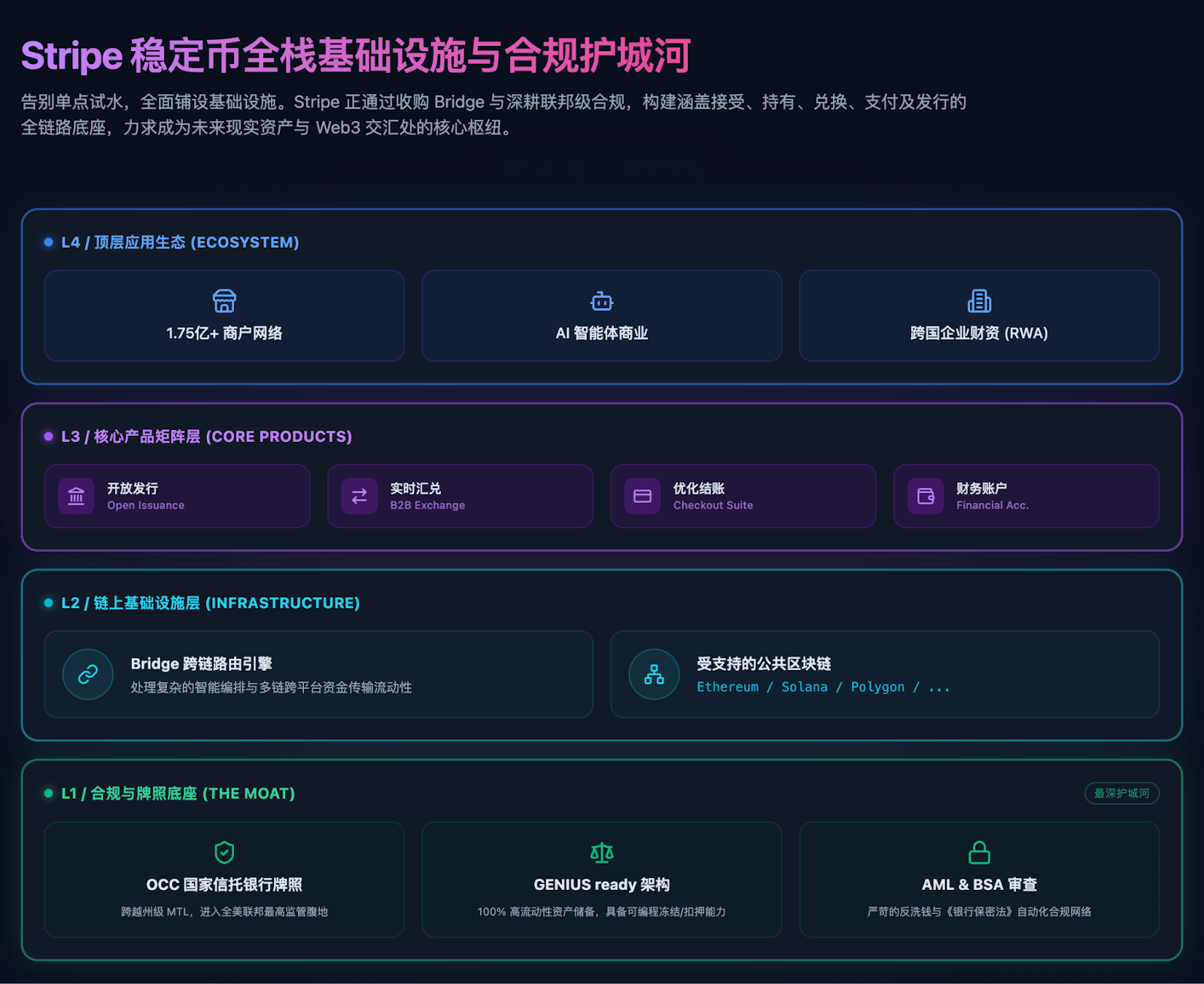Click the AML & BSA 审查 heading

pos(979,885)
